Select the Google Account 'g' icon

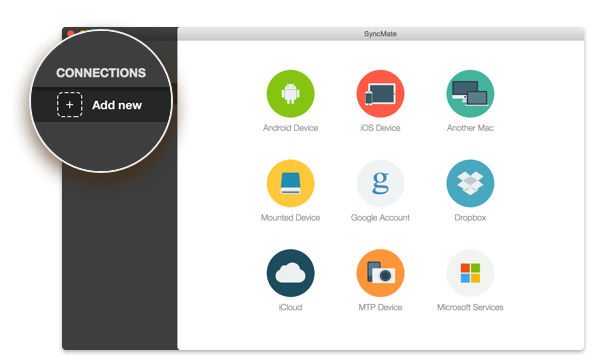click(x=380, y=183)
